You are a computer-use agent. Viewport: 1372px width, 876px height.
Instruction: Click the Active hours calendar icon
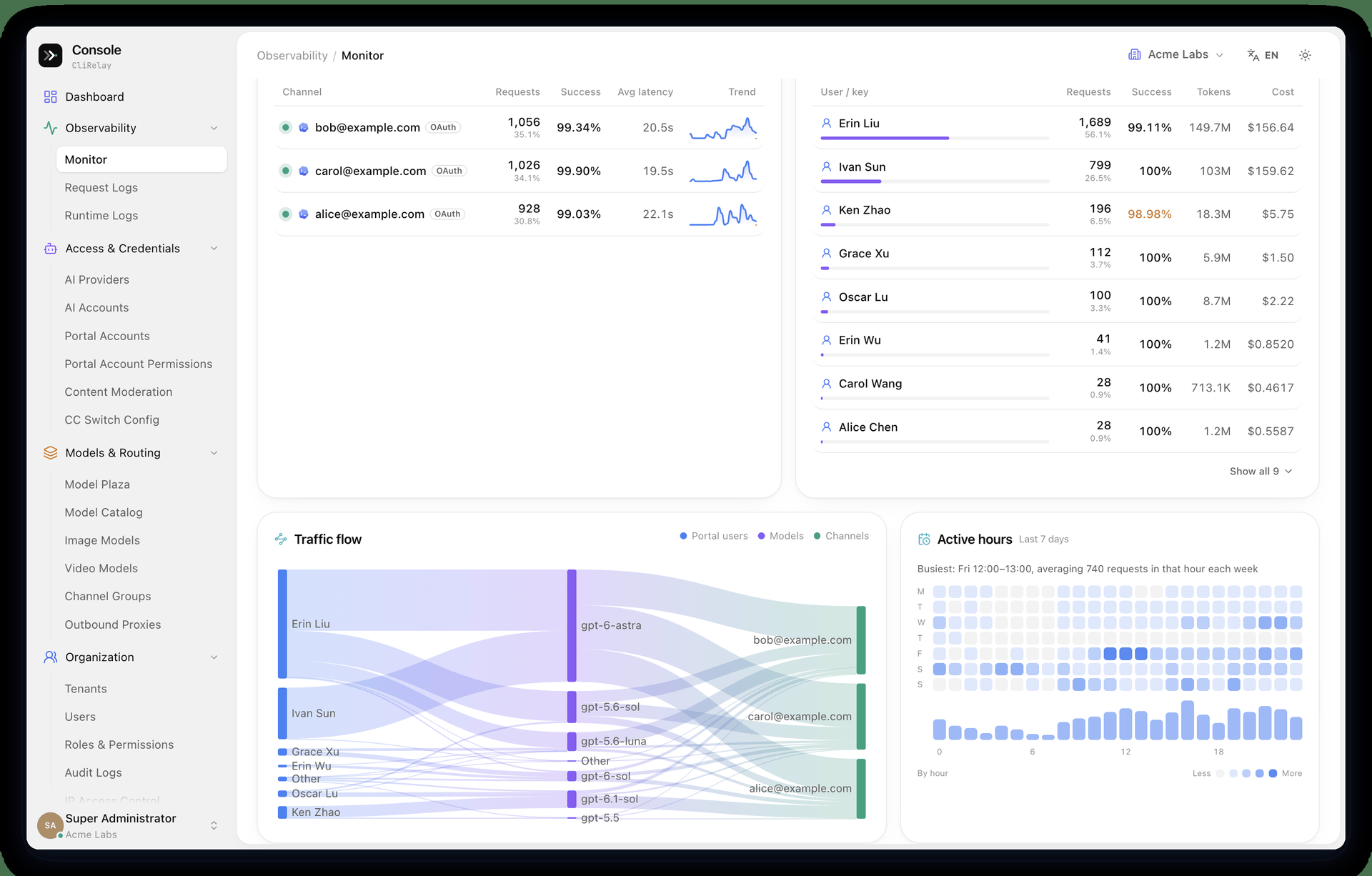[x=924, y=539]
